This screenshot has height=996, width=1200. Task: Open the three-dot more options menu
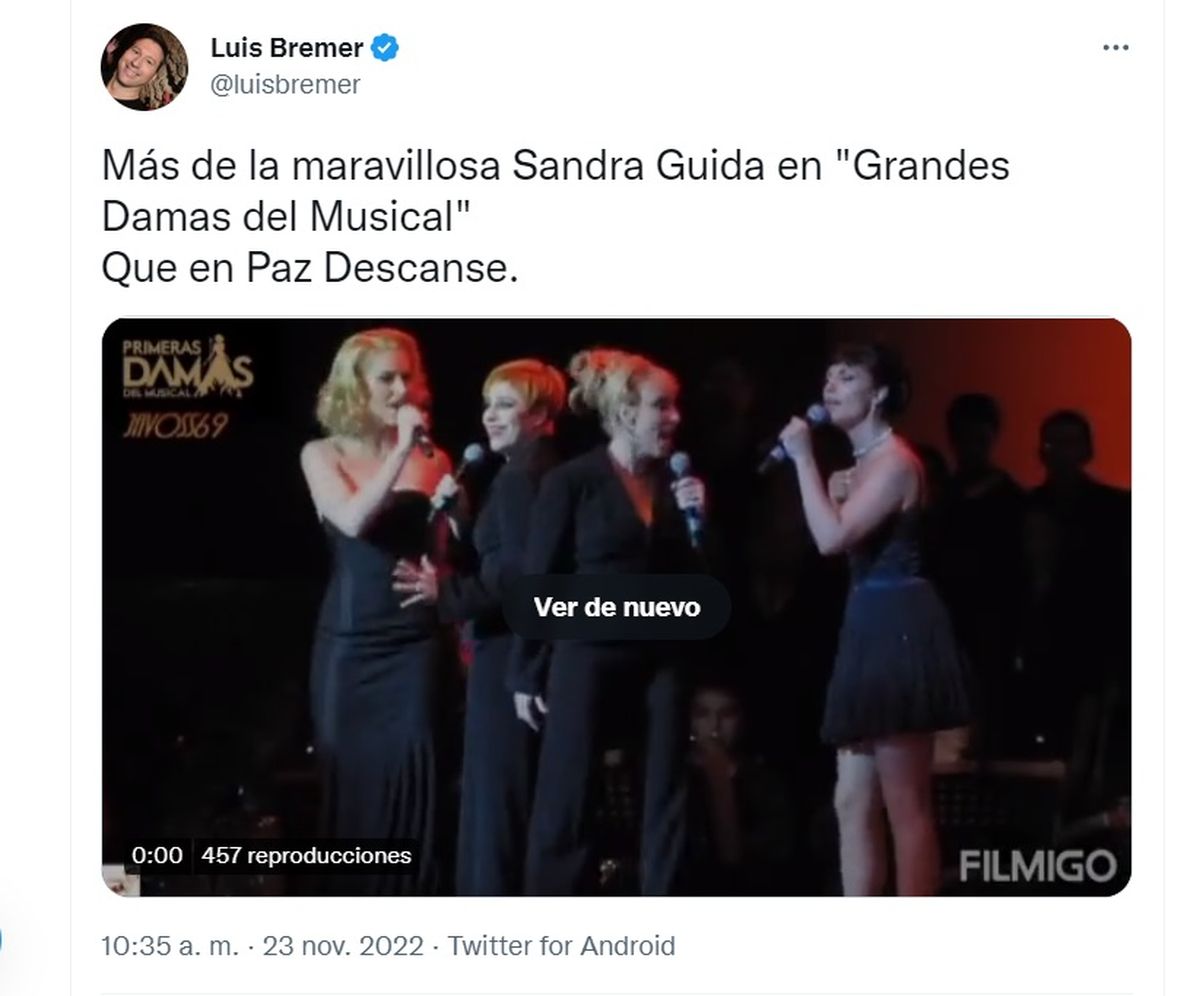point(1115,48)
